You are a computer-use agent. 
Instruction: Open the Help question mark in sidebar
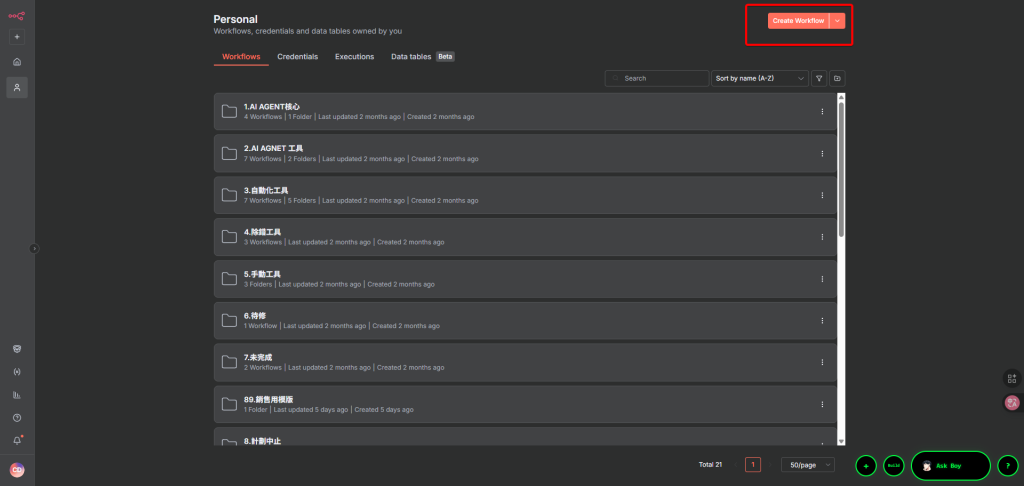point(17,417)
